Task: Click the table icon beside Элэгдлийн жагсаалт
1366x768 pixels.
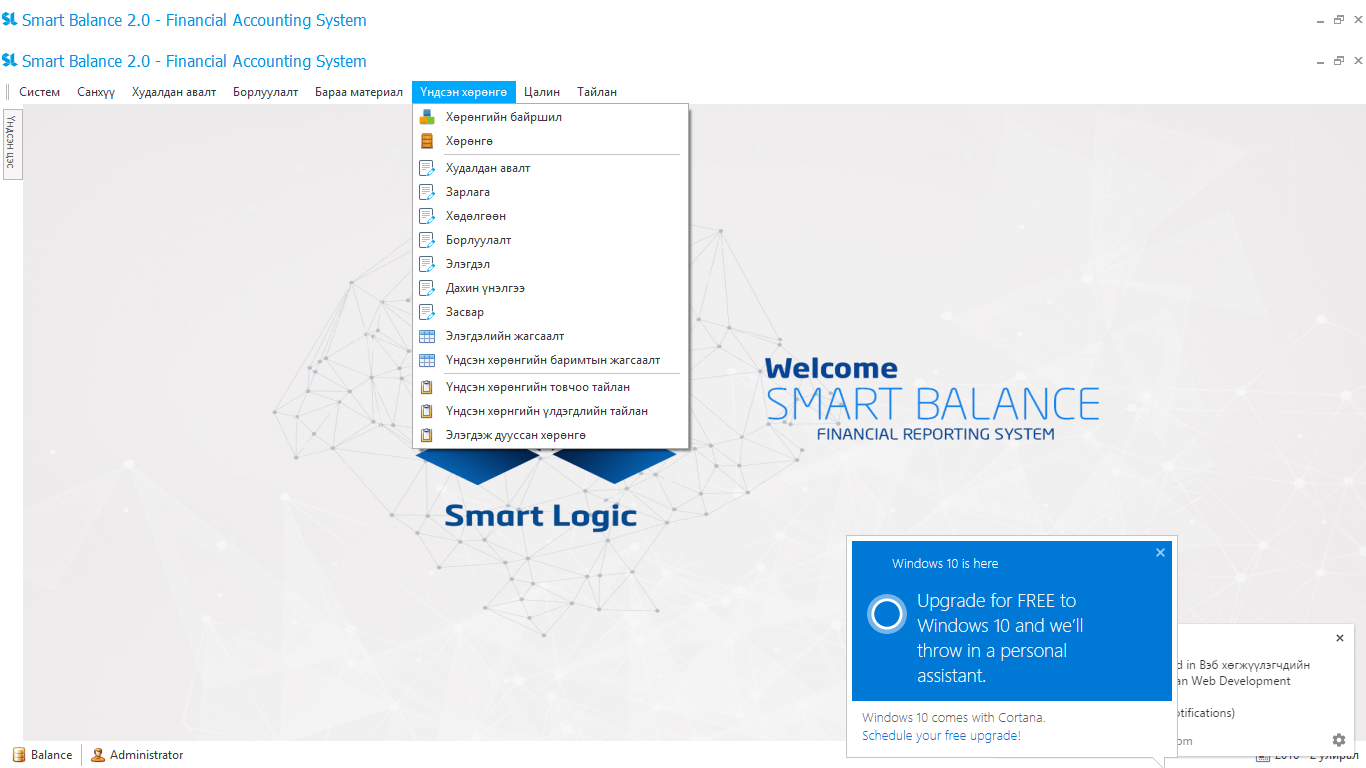Action: click(427, 336)
